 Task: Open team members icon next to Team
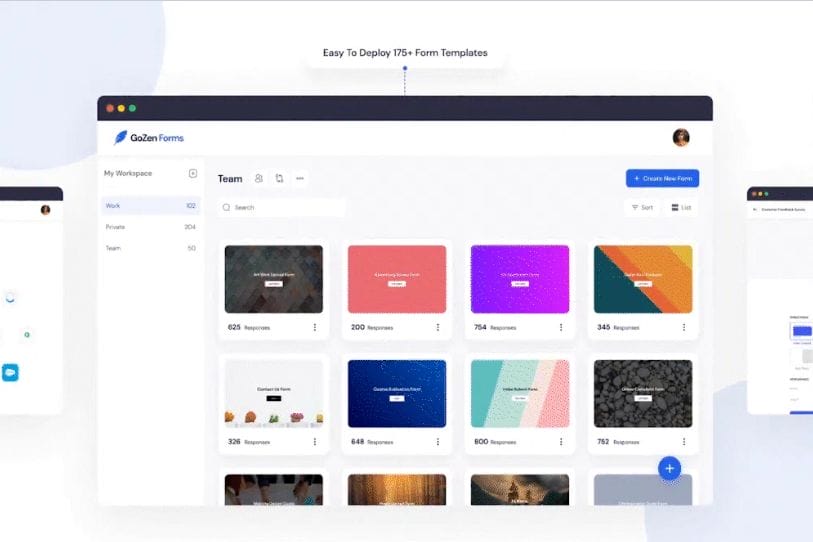[x=259, y=178]
